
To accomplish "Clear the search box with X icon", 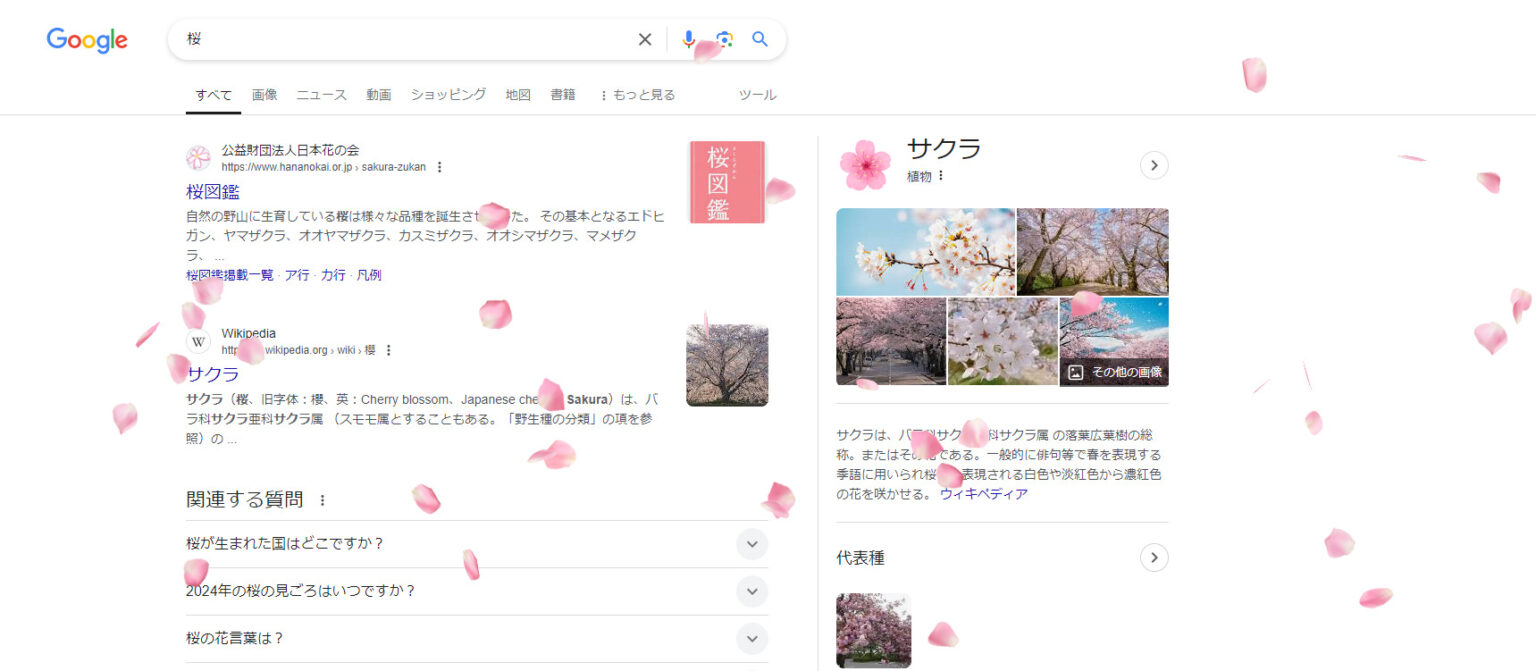I will pyautogui.click(x=645, y=40).
